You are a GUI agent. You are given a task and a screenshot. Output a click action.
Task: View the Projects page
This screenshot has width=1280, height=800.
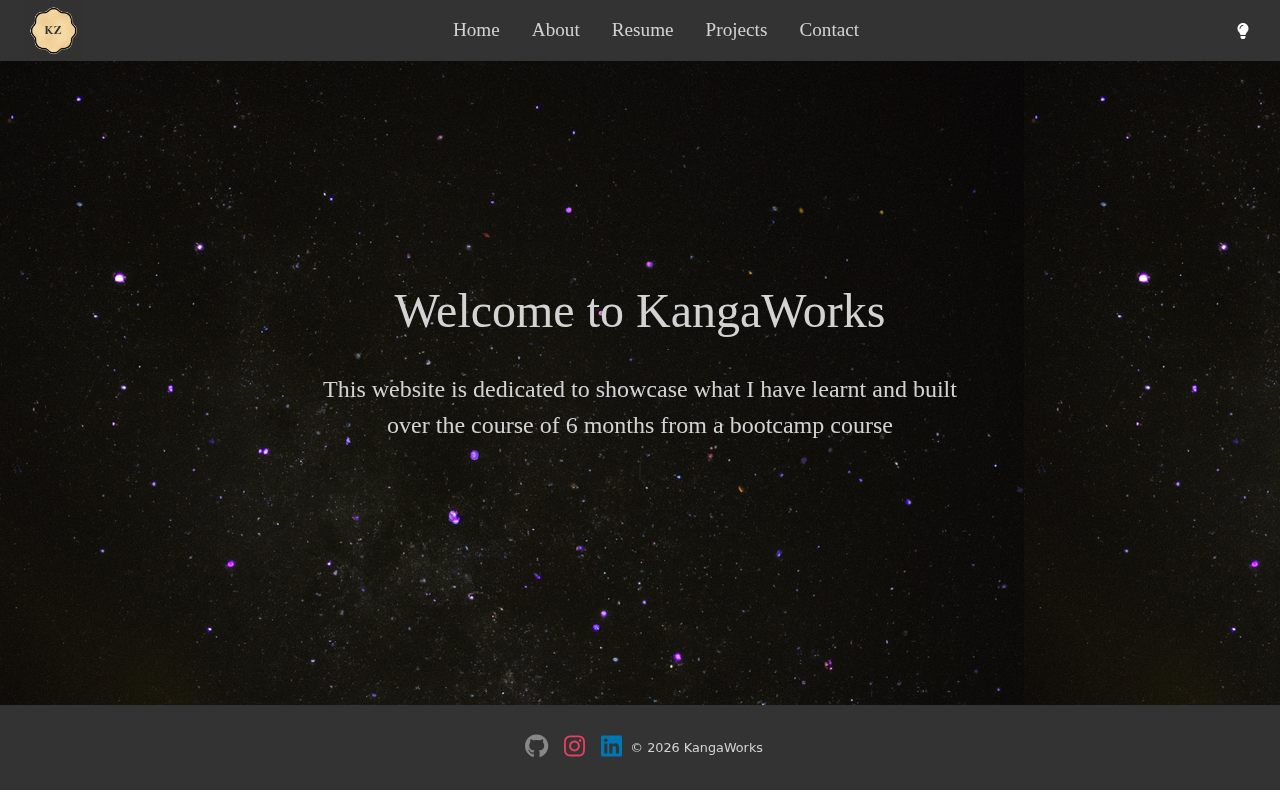737,30
